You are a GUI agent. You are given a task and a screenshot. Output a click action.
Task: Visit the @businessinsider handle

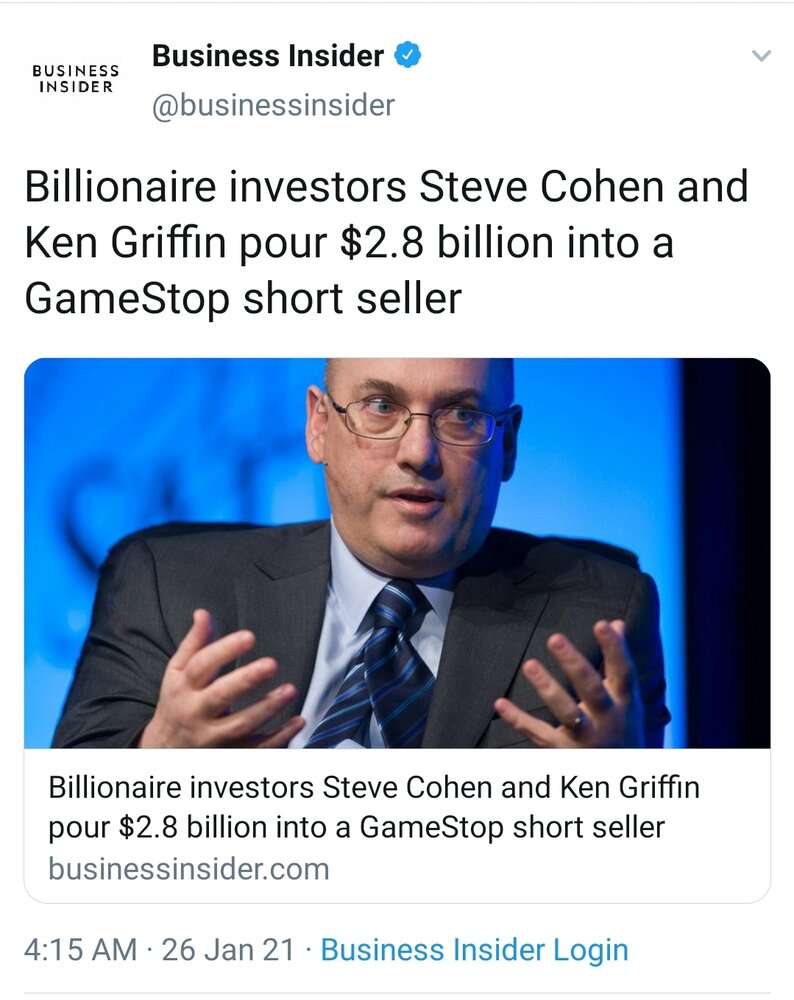coord(273,105)
